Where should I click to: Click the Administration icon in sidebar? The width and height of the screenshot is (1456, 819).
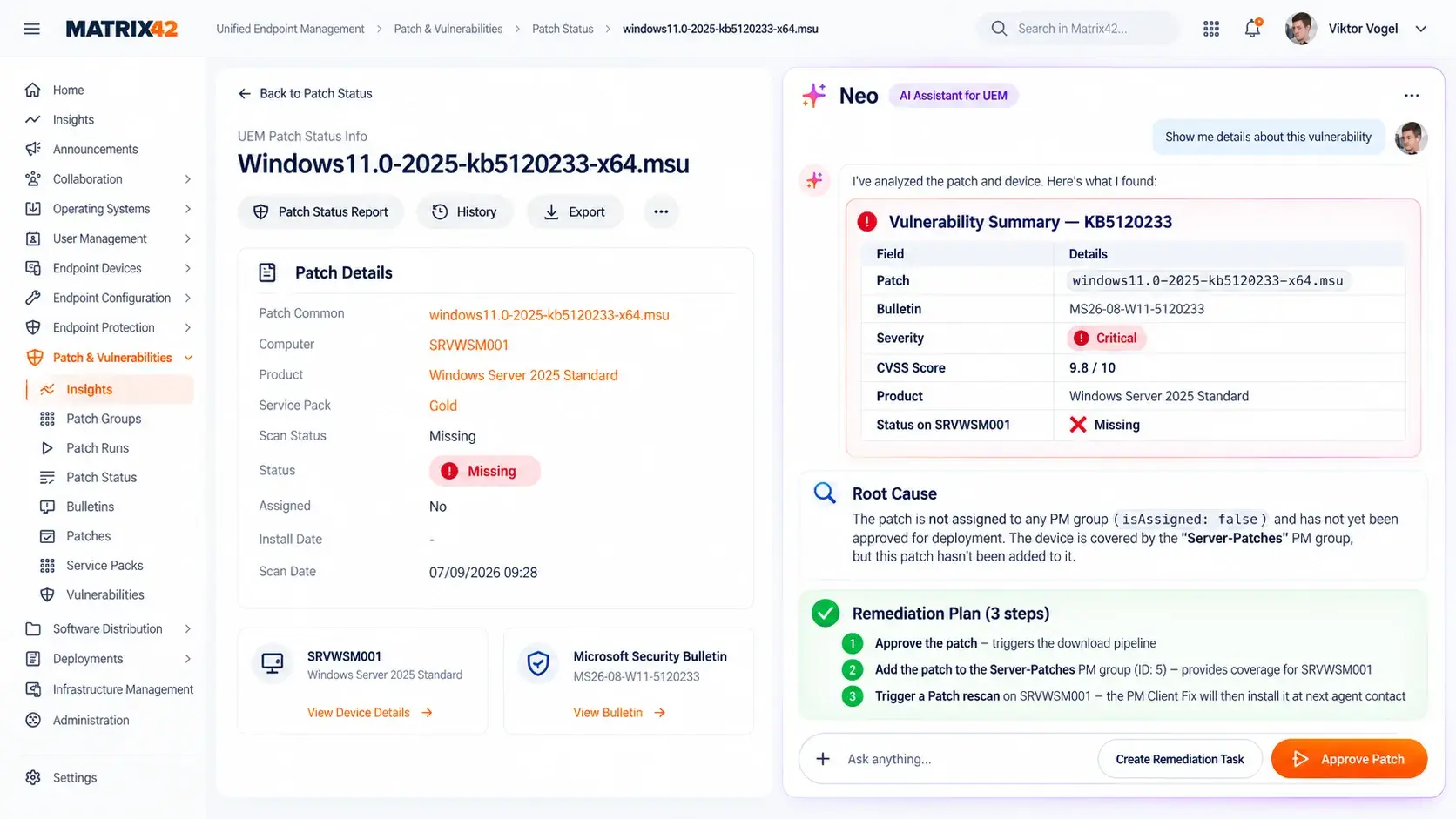point(33,720)
